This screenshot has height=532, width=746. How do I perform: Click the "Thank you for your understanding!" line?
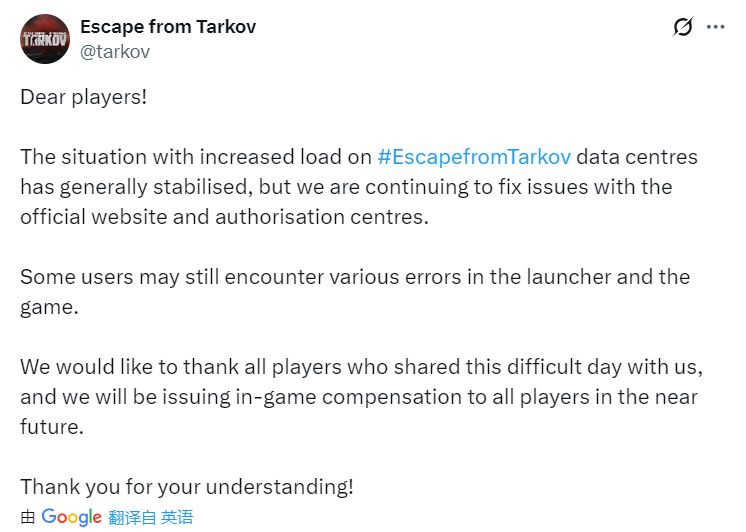187,487
